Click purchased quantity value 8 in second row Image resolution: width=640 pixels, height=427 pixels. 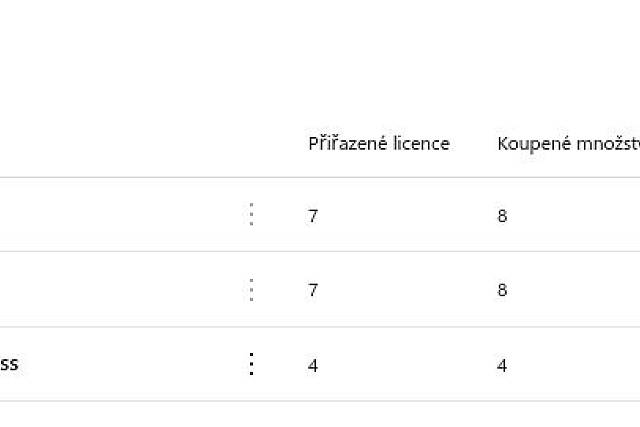click(x=502, y=290)
